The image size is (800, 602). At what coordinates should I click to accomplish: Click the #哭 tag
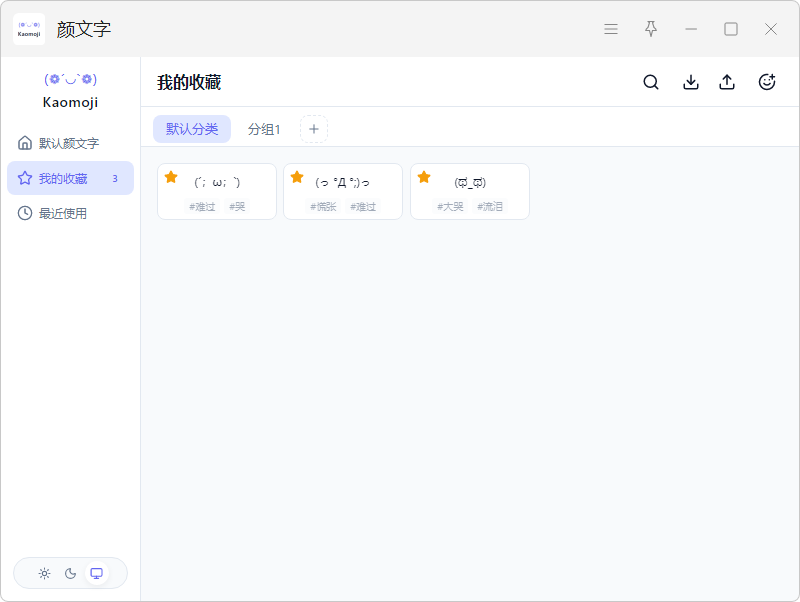click(237, 207)
